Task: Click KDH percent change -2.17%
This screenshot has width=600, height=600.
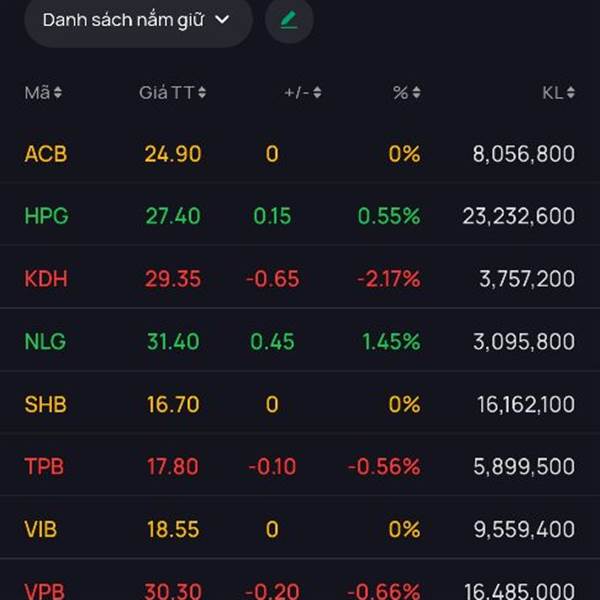Action: (x=388, y=279)
